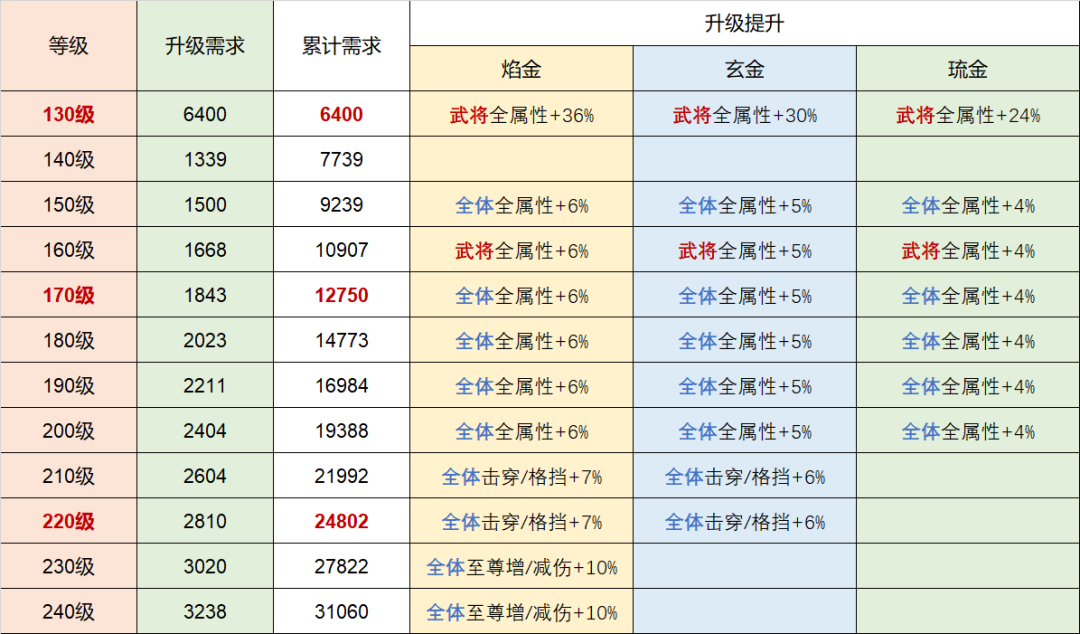
Task: Select the 武将全属性+24% cell
Action: point(968,114)
